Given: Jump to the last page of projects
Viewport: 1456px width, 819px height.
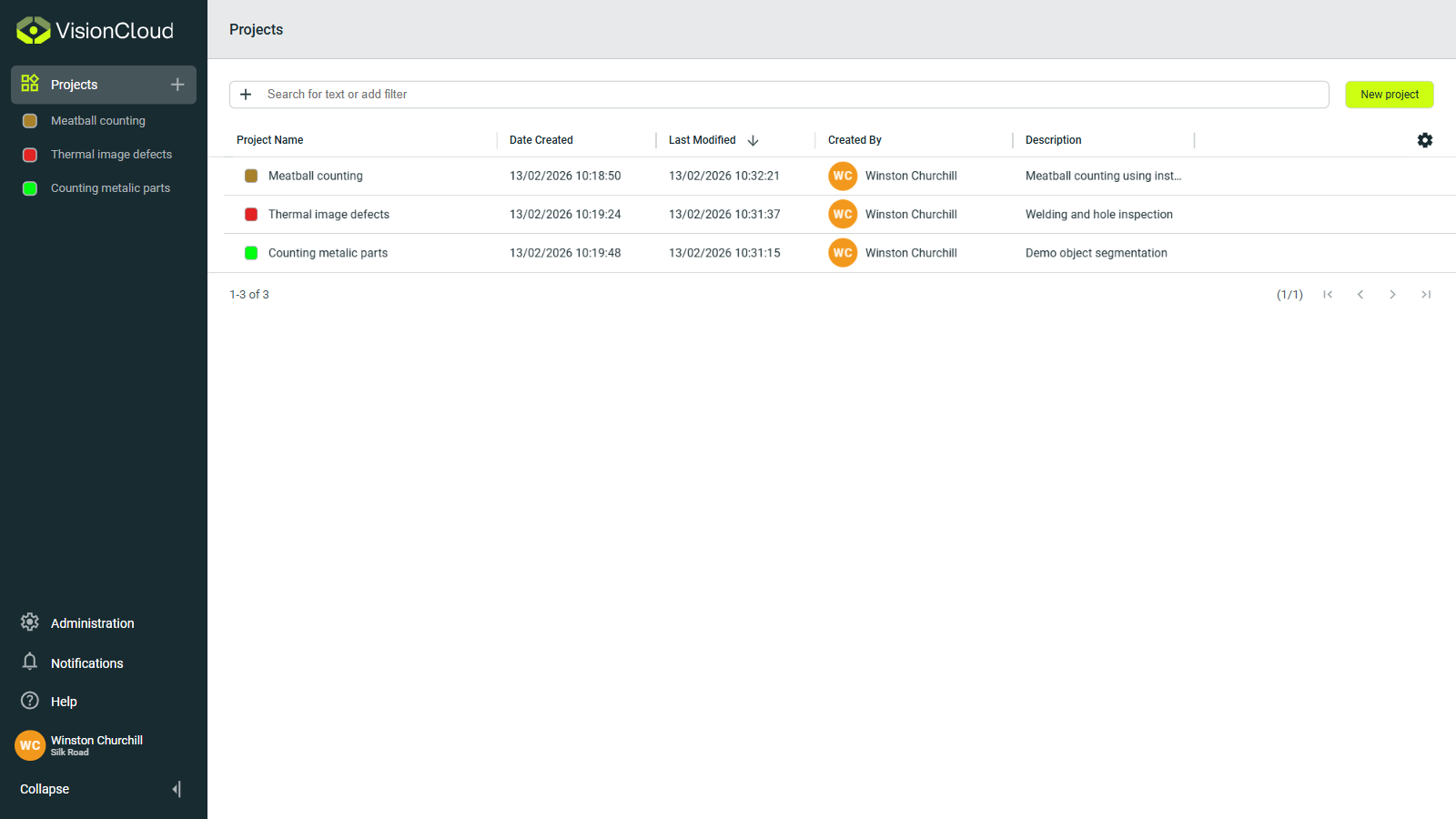Looking at the screenshot, I should (x=1426, y=295).
